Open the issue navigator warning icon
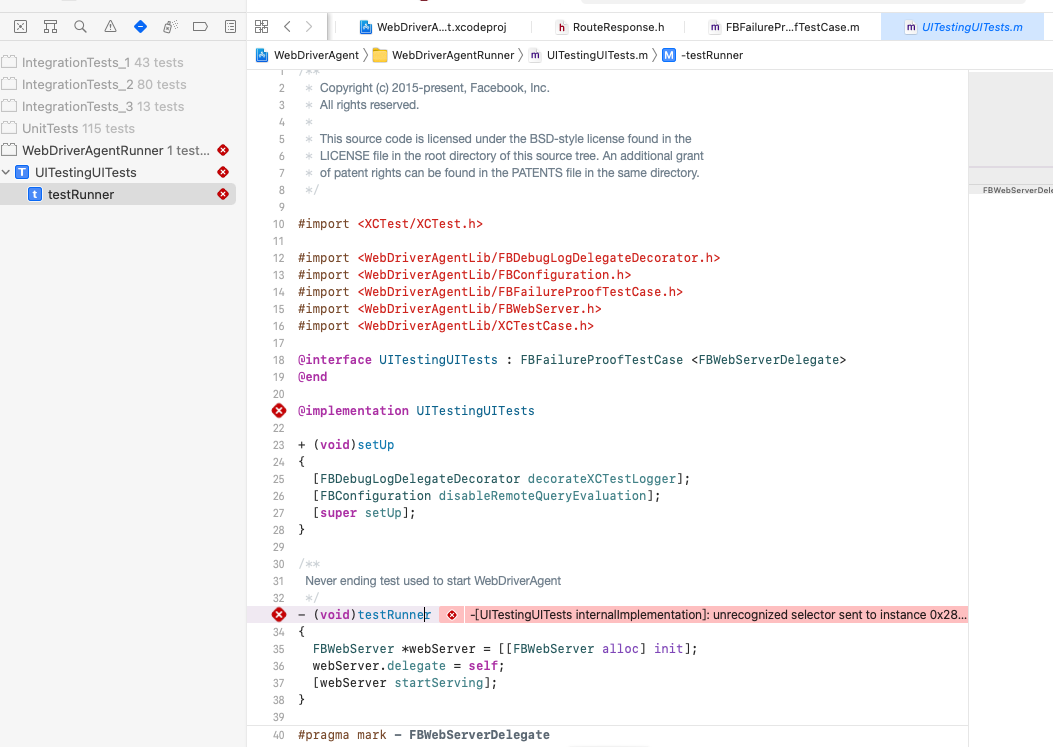The image size is (1053, 747). [110, 27]
